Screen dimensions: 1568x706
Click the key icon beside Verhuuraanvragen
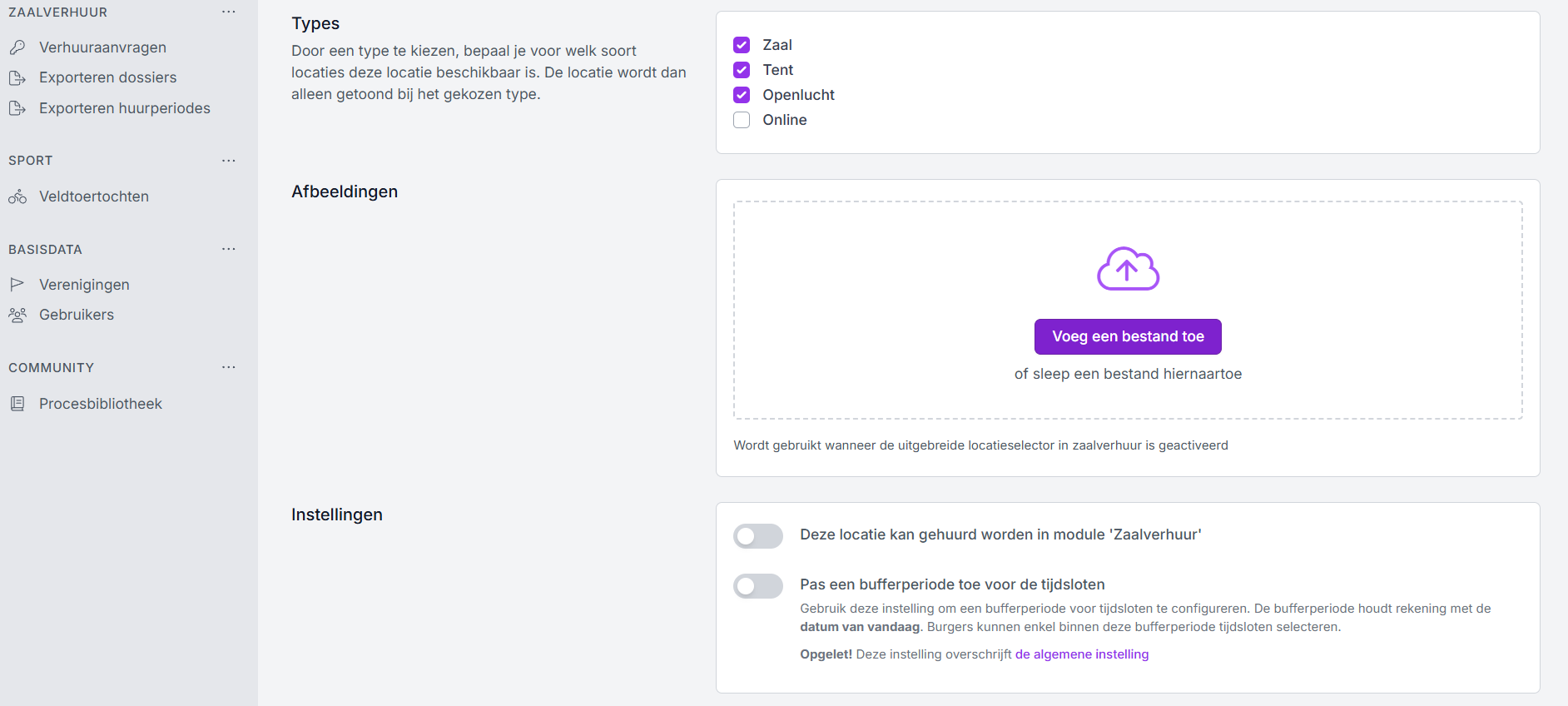coord(17,47)
